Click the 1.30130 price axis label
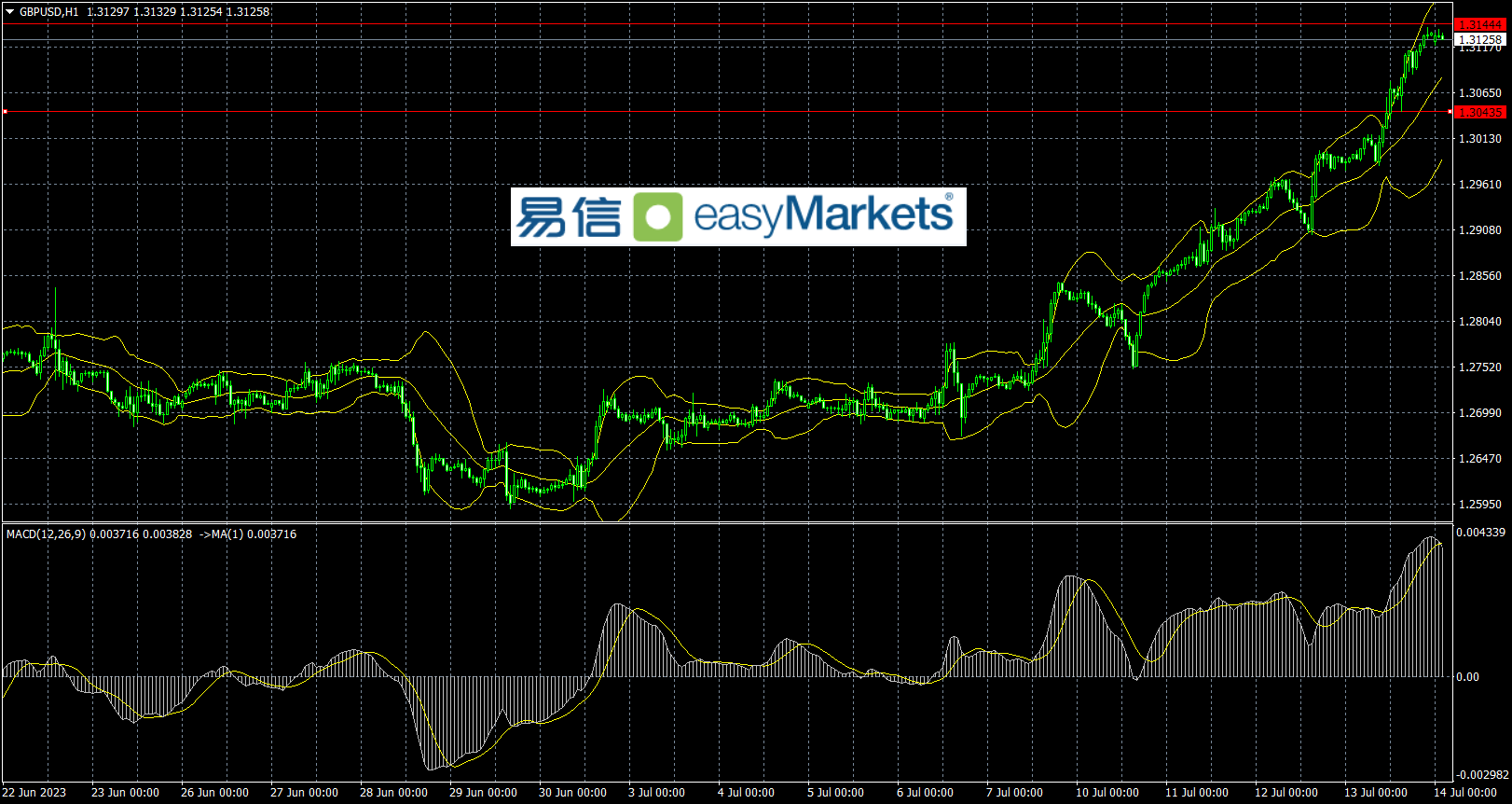Image resolution: width=1512 pixels, height=804 pixels. [x=1480, y=139]
